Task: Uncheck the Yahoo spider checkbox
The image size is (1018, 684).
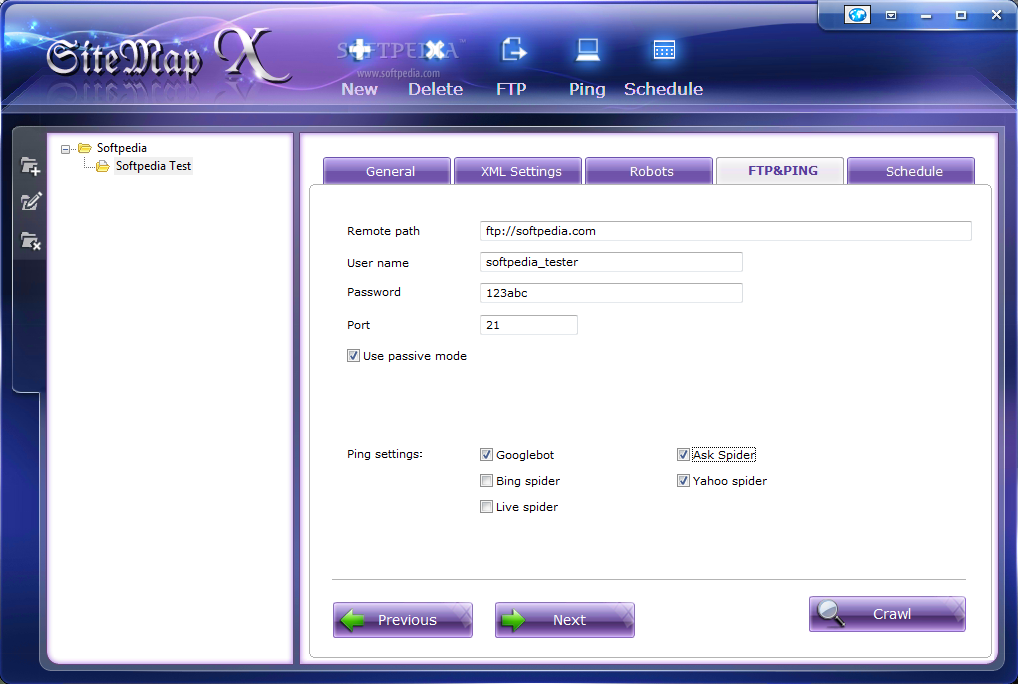Action: 683,481
